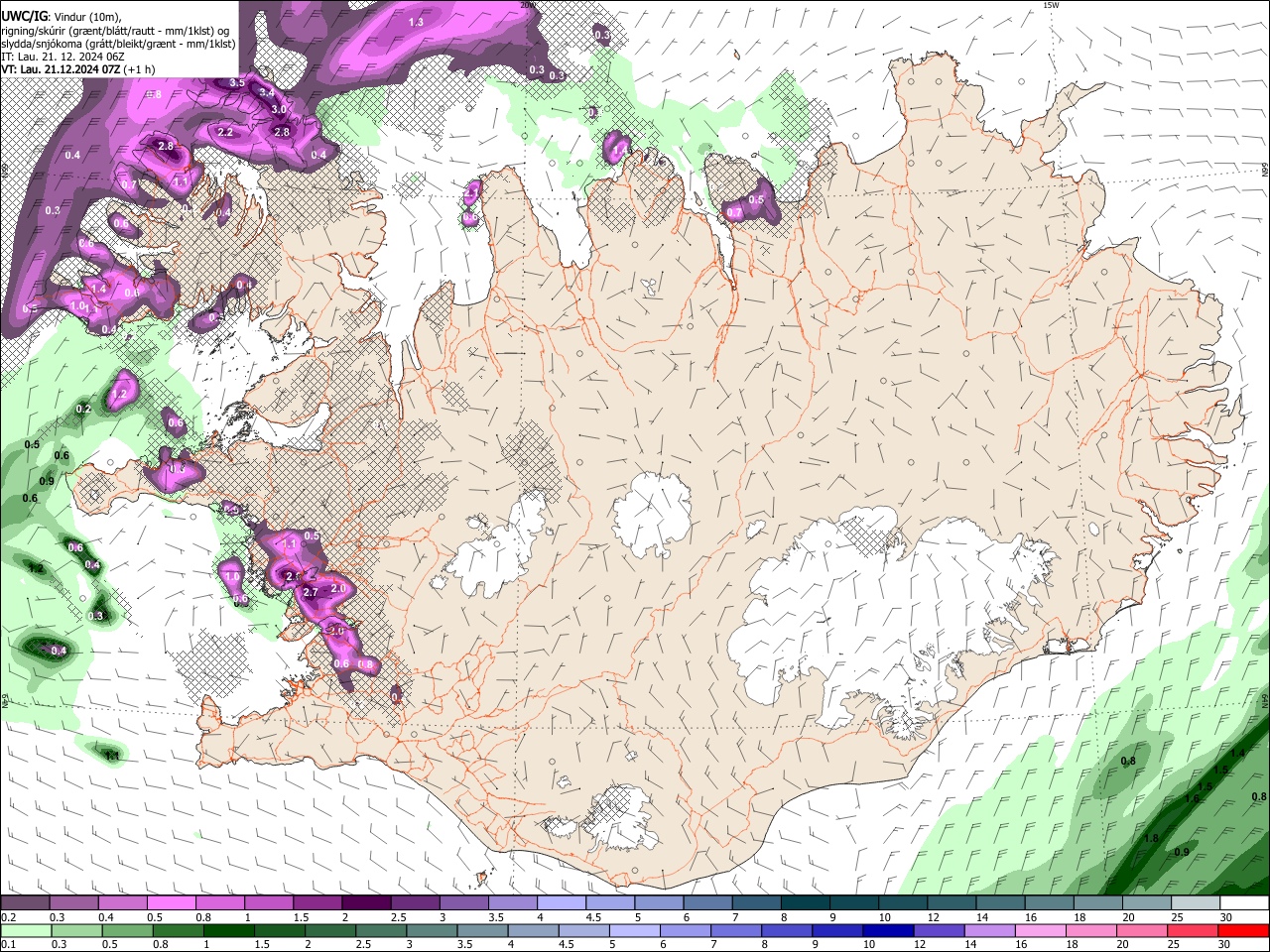
Task: Click the '(+1 h)' forecast offset text
Action: tap(139, 69)
